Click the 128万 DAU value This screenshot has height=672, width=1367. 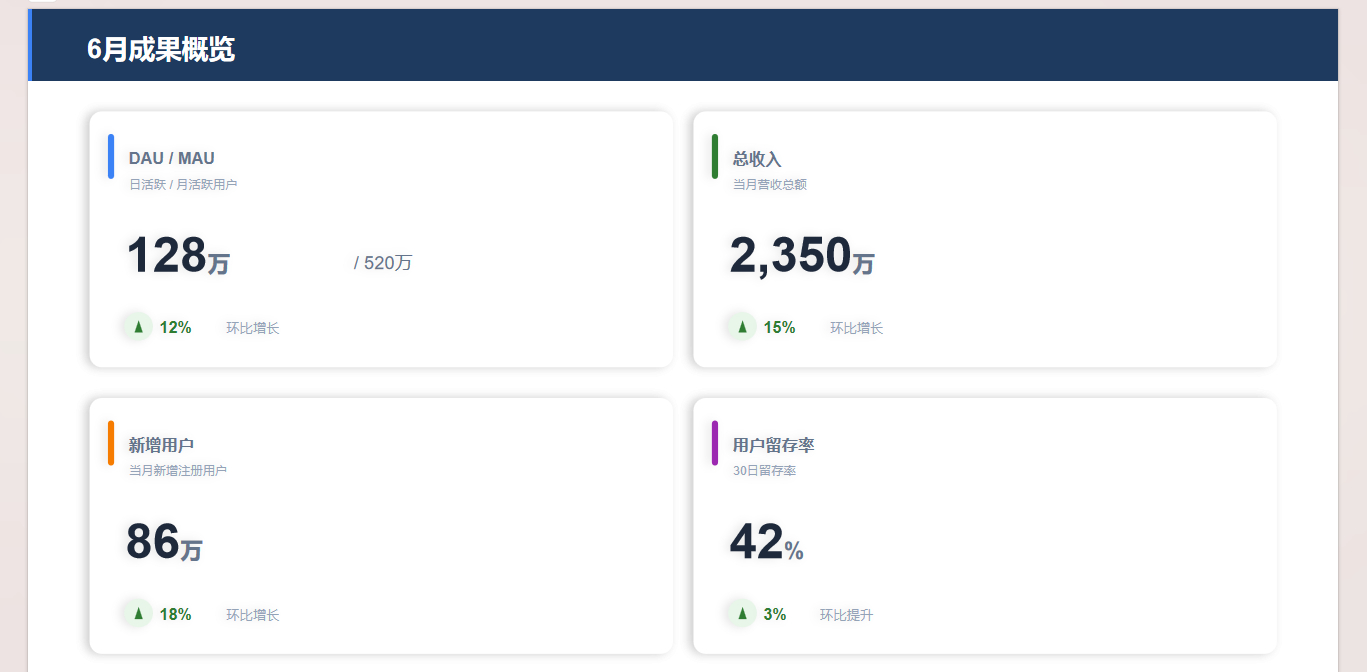point(178,255)
